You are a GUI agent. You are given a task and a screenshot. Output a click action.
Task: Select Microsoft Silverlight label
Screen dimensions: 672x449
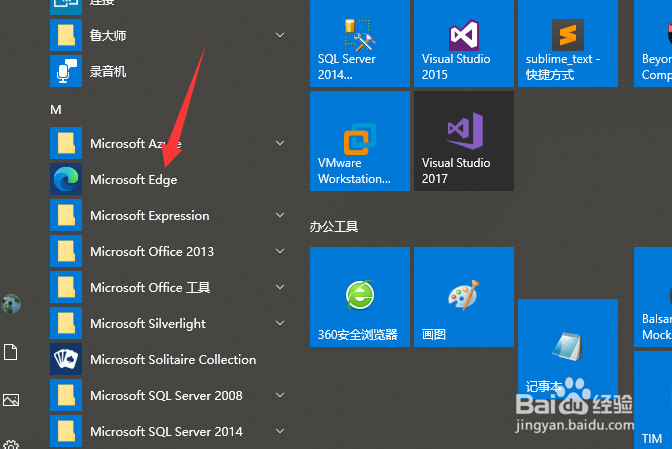pos(148,323)
